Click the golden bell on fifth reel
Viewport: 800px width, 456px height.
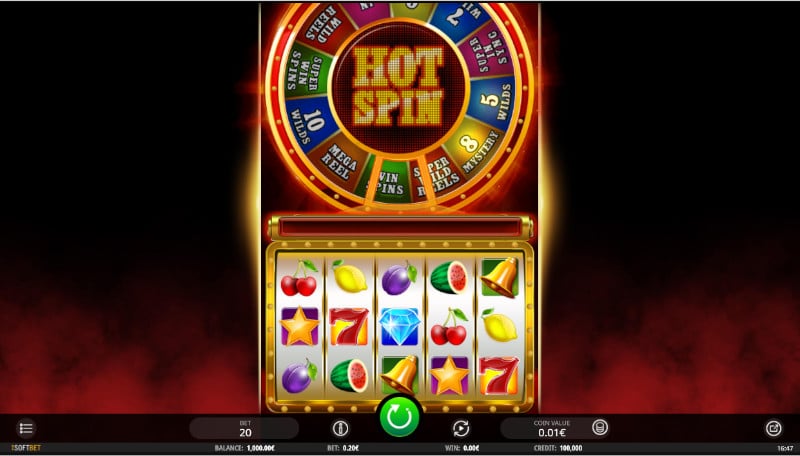pos(500,277)
